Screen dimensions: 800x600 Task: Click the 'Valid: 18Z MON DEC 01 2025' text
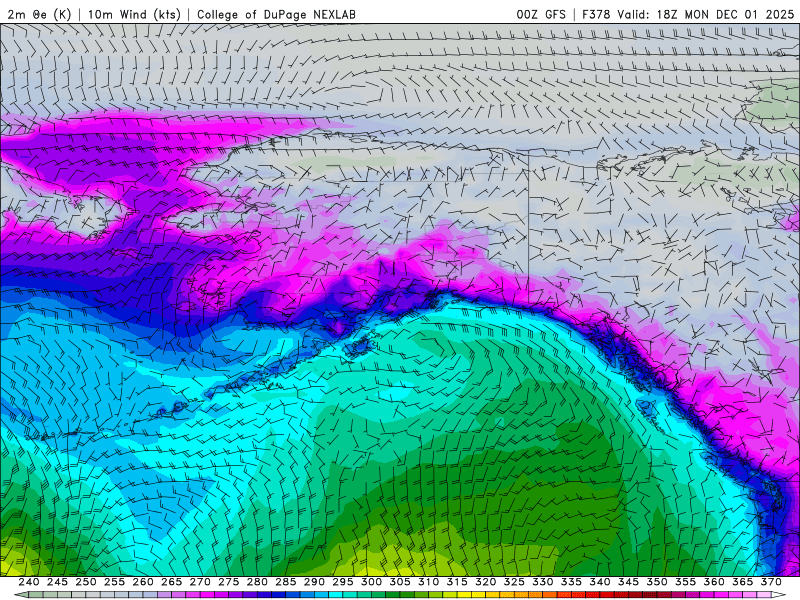click(706, 14)
